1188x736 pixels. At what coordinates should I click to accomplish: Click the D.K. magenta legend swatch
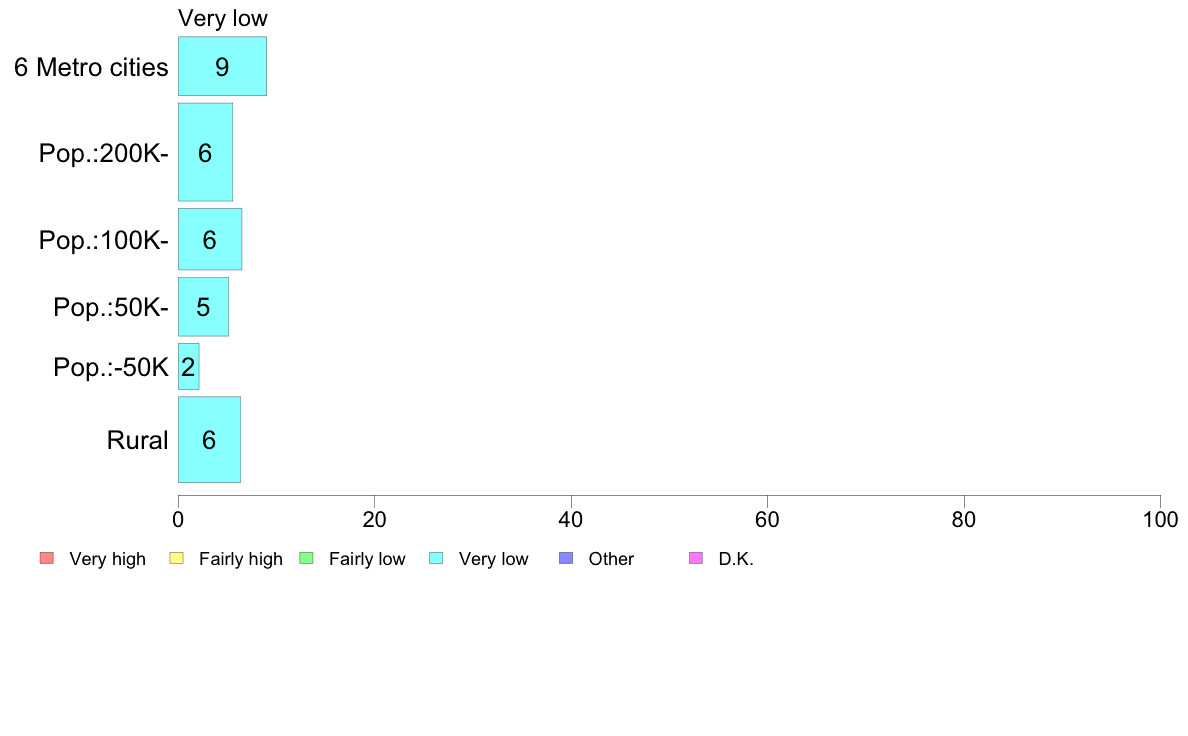tap(696, 558)
